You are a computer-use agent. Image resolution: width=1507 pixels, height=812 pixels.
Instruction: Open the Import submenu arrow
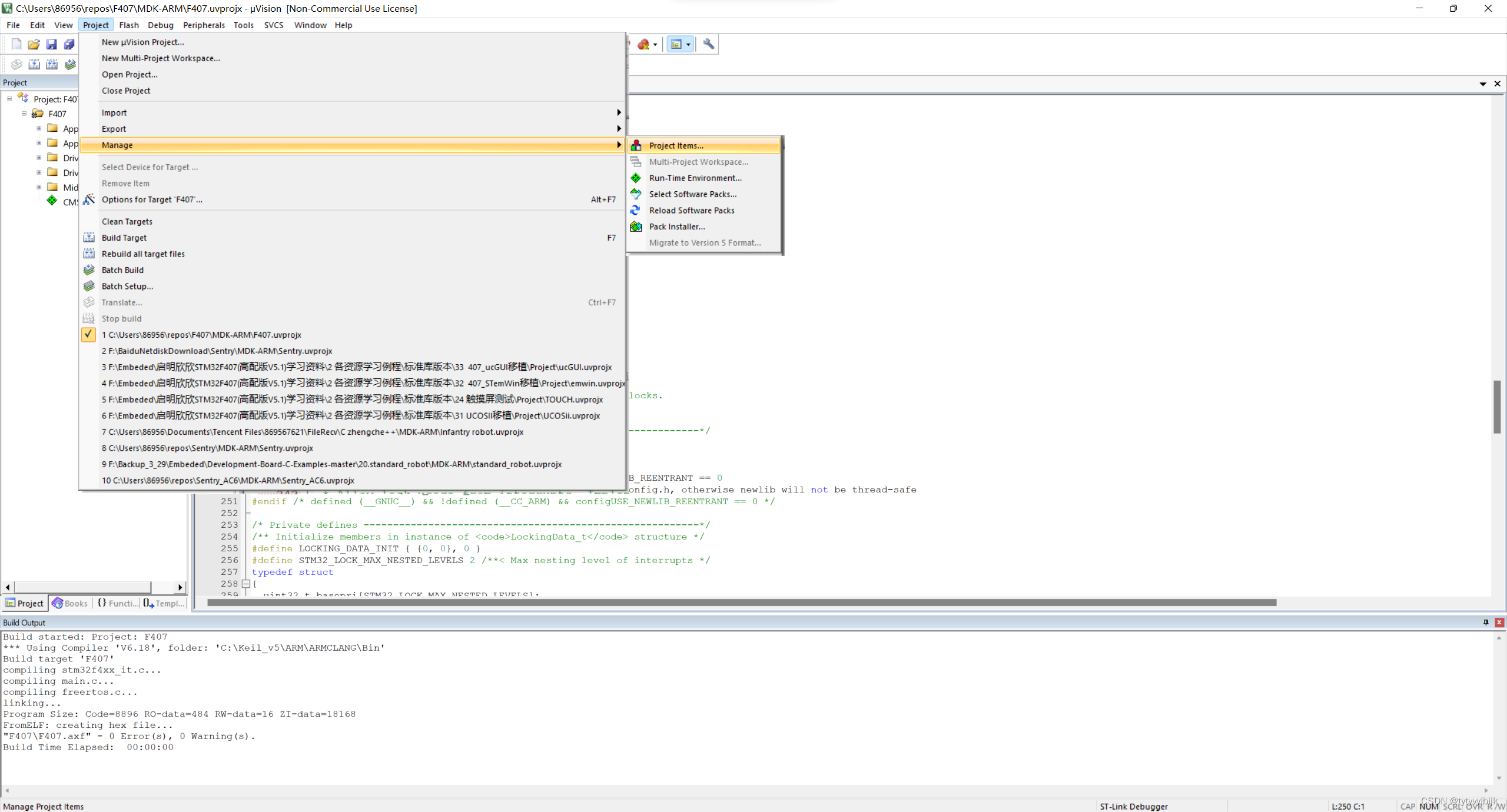pos(619,112)
